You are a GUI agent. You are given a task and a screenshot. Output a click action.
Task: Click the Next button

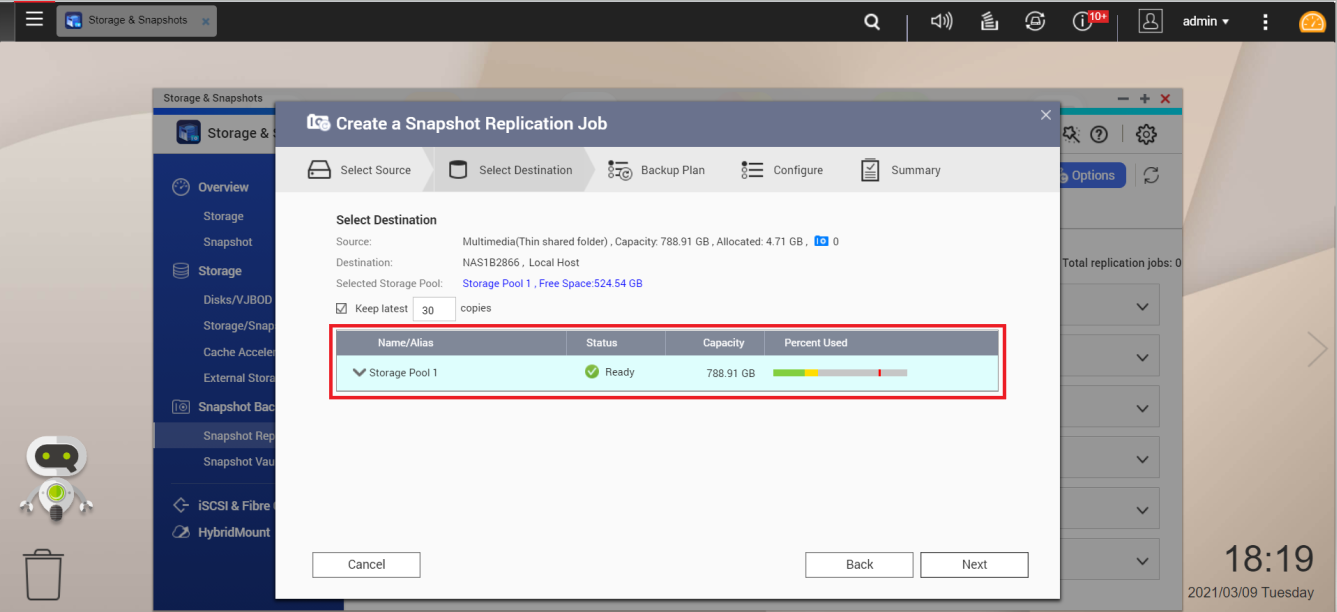click(974, 565)
